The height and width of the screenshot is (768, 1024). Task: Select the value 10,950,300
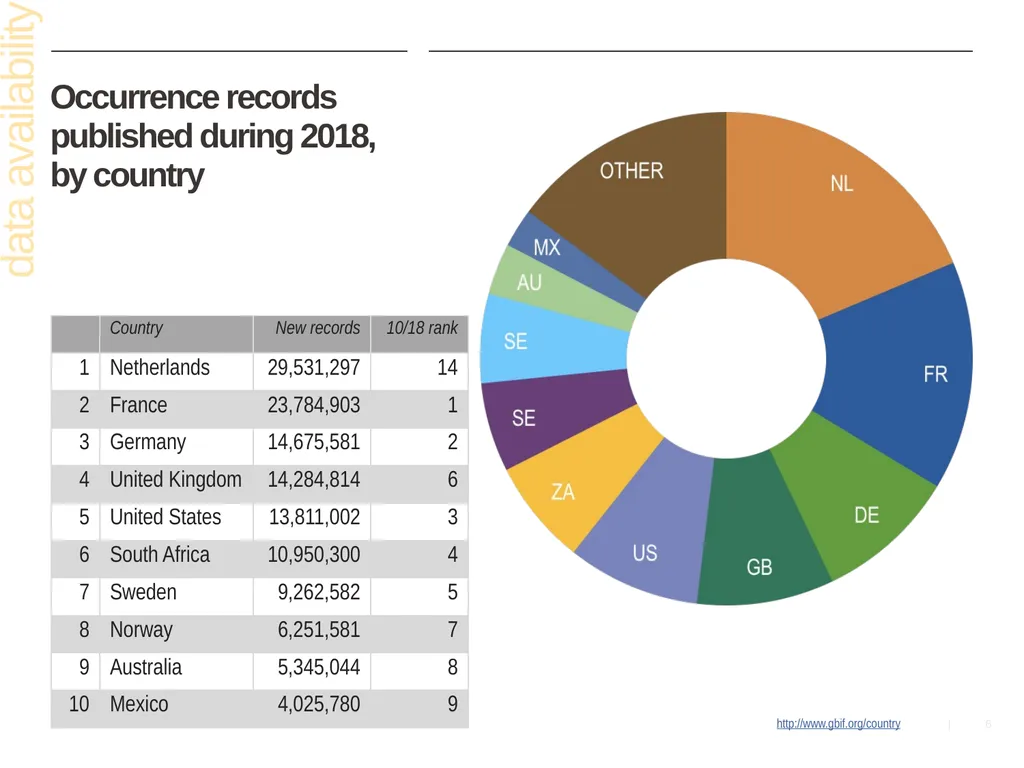[x=313, y=554]
